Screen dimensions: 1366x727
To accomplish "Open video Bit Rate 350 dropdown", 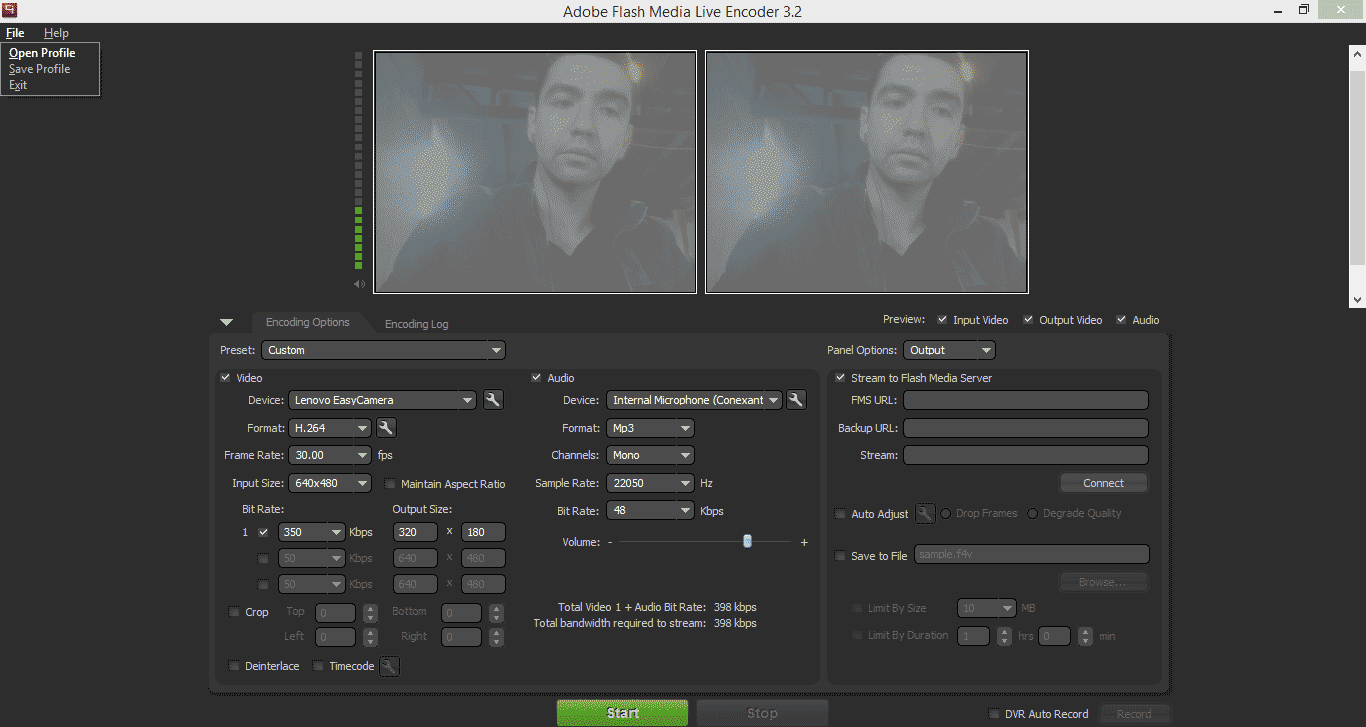I will (x=312, y=532).
